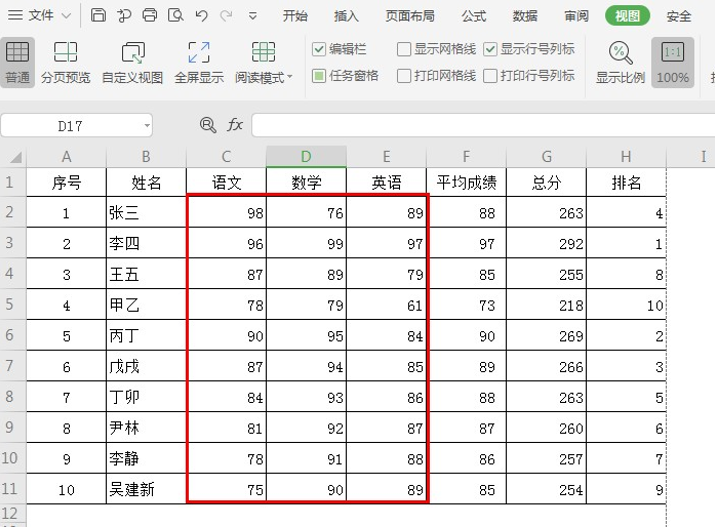Click the 平均成绩 header cell
Image resolution: width=715 pixels, height=532 pixels.
466,182
